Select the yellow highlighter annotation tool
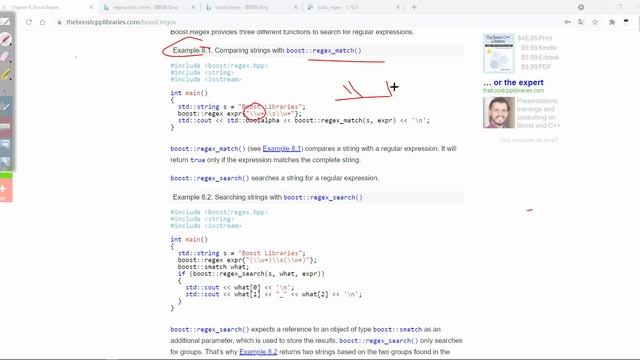Image resolution: width=640 pixels, height=360 pixels. click(x=5, y=74)
